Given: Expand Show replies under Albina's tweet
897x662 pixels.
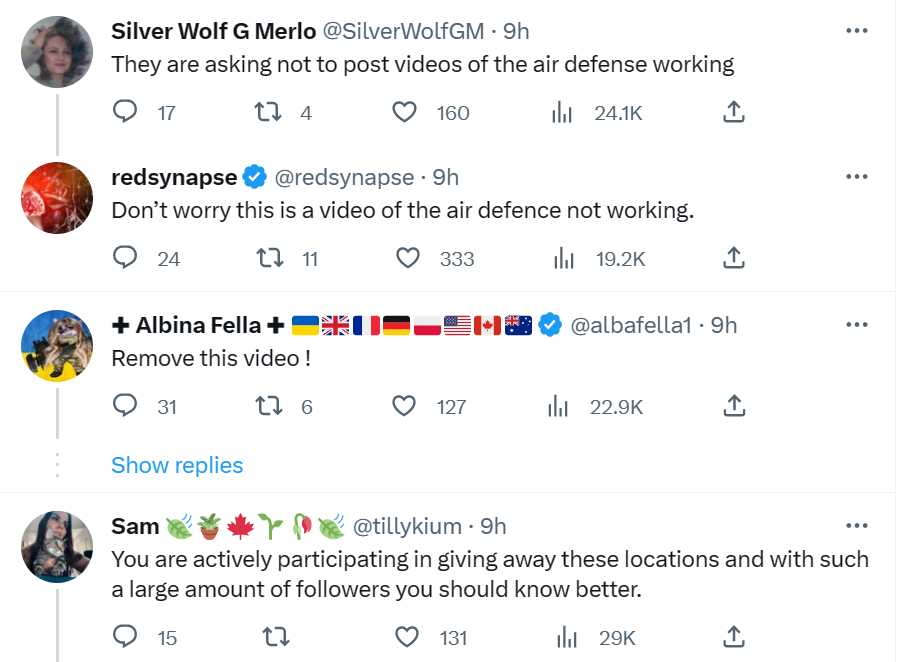Looking at the screenshot, I should [177, 465].
